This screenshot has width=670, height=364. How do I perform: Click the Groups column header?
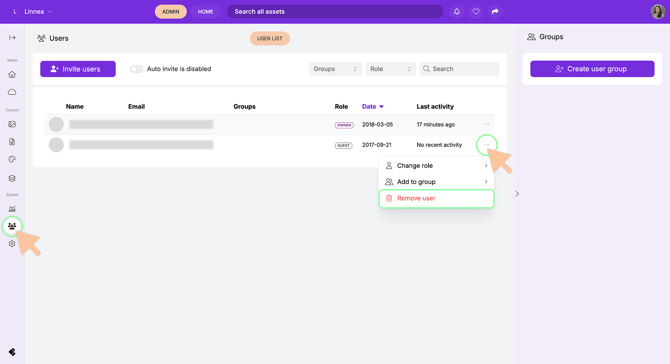pyautogui.click(x=244, y=106)
